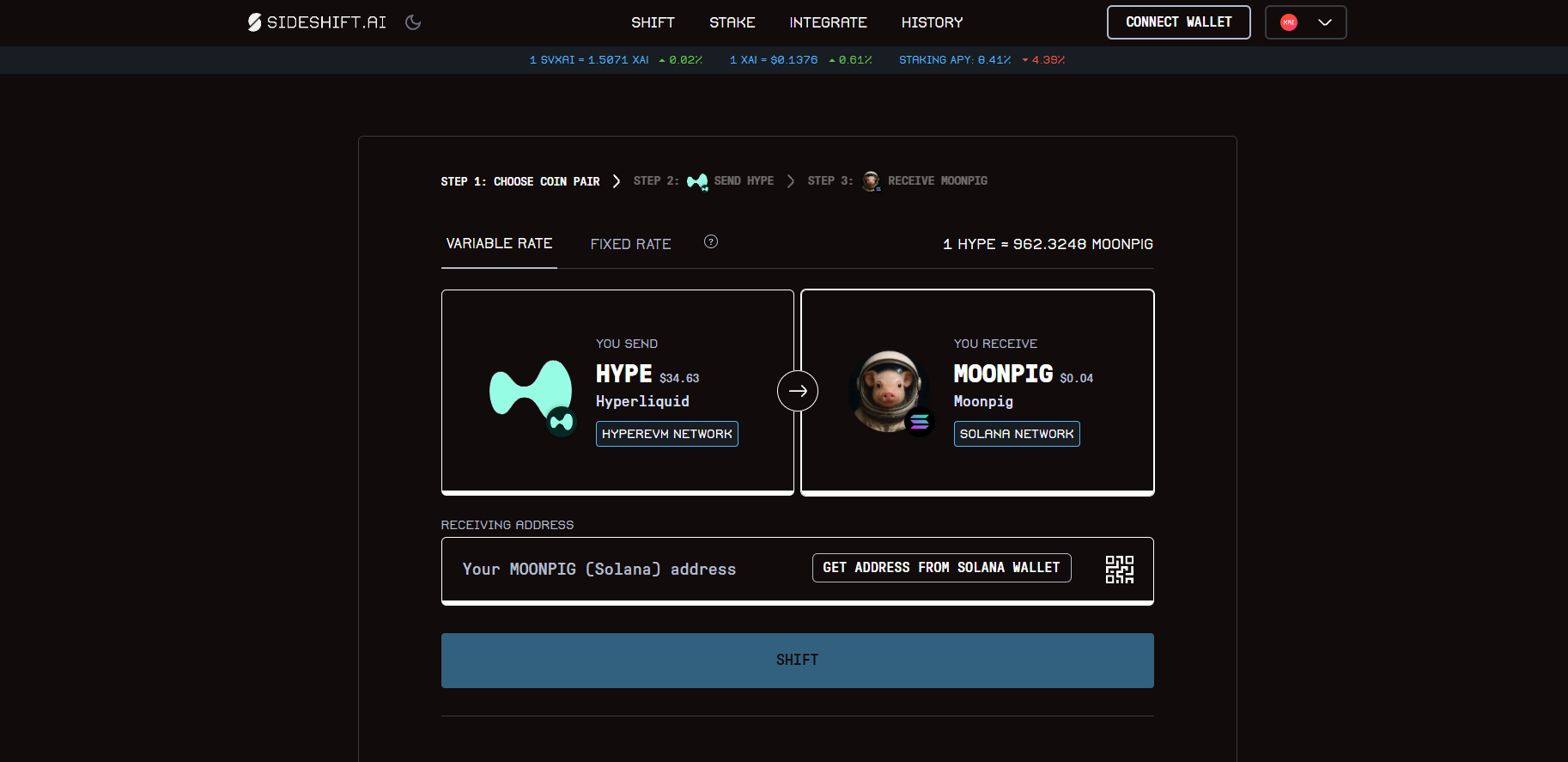Click the chevron after Step 1

coord(617,181)
